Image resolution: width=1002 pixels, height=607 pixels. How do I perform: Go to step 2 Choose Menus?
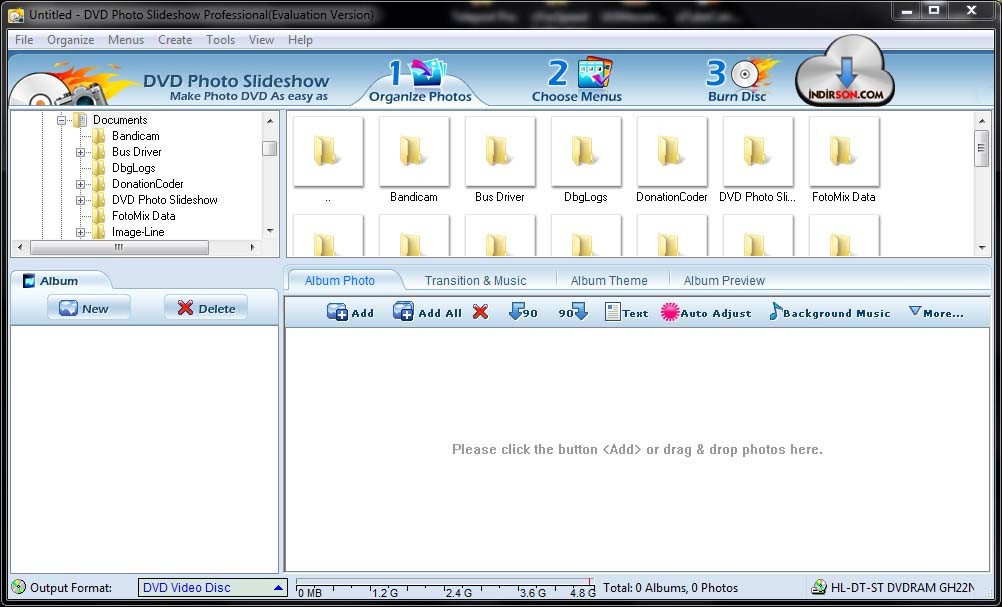coord(577,81)
